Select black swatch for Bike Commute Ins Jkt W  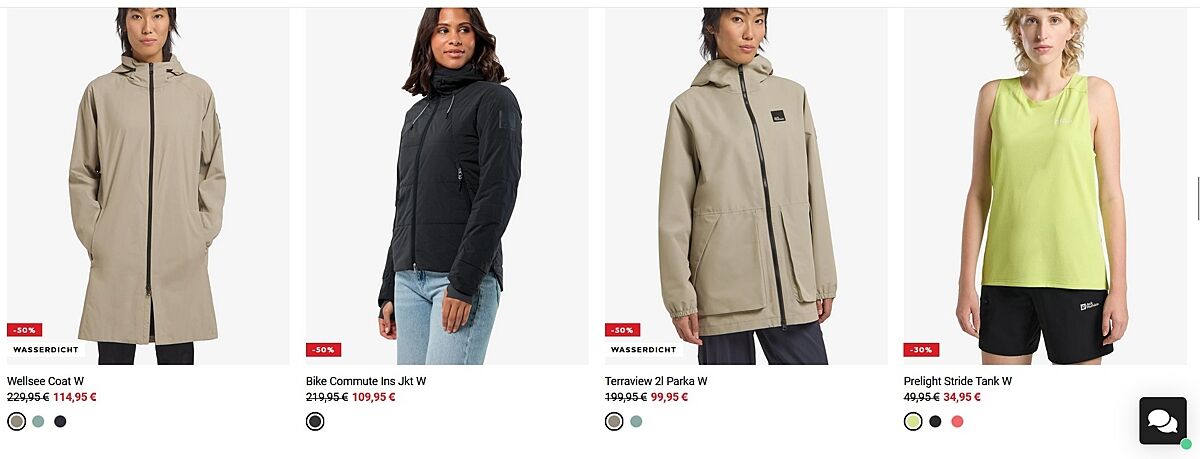[315, 422]
